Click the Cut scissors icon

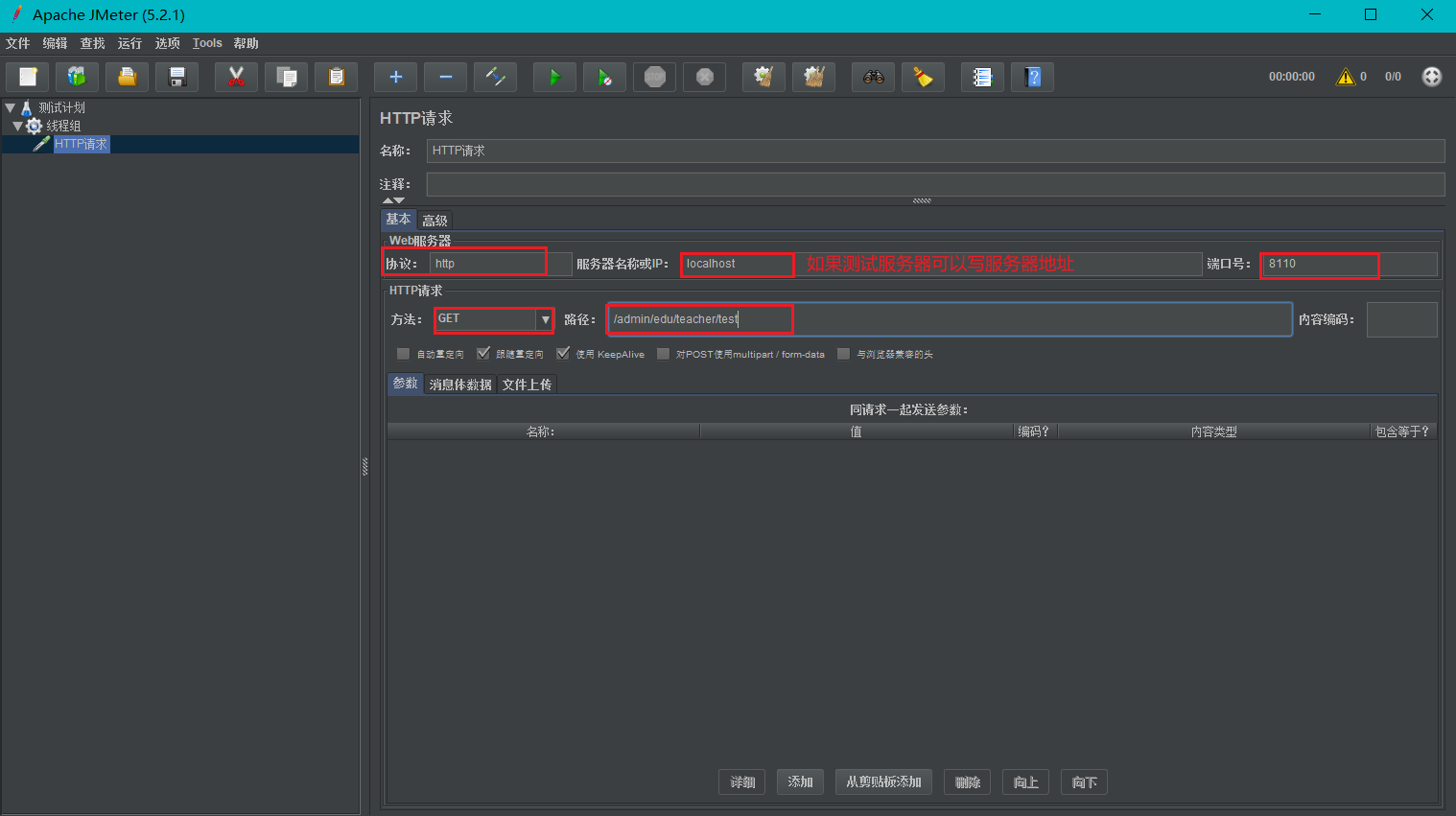pos(236,77)
